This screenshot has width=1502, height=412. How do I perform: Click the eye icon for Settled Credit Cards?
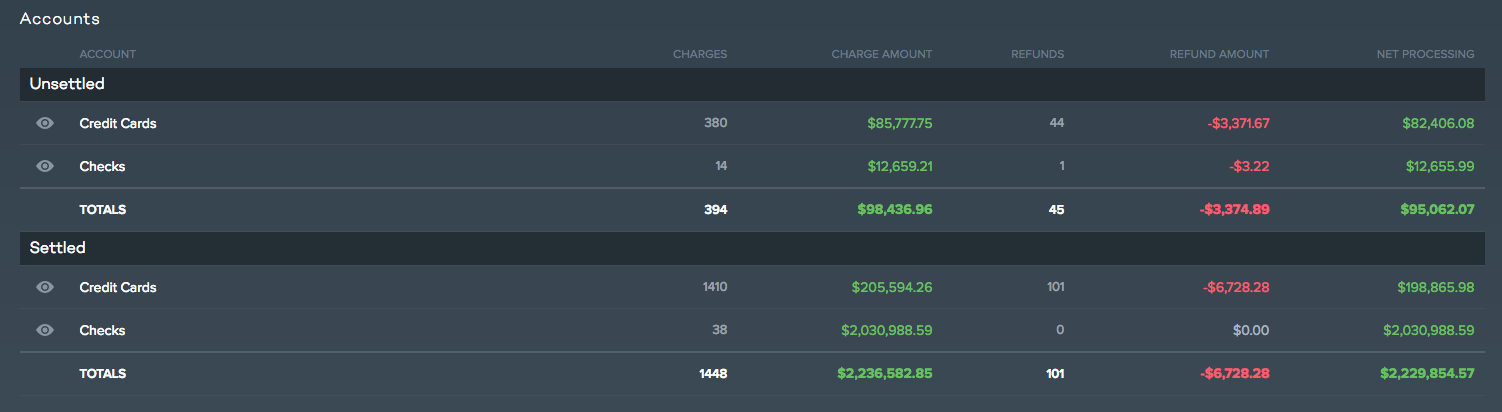[45, 287]
